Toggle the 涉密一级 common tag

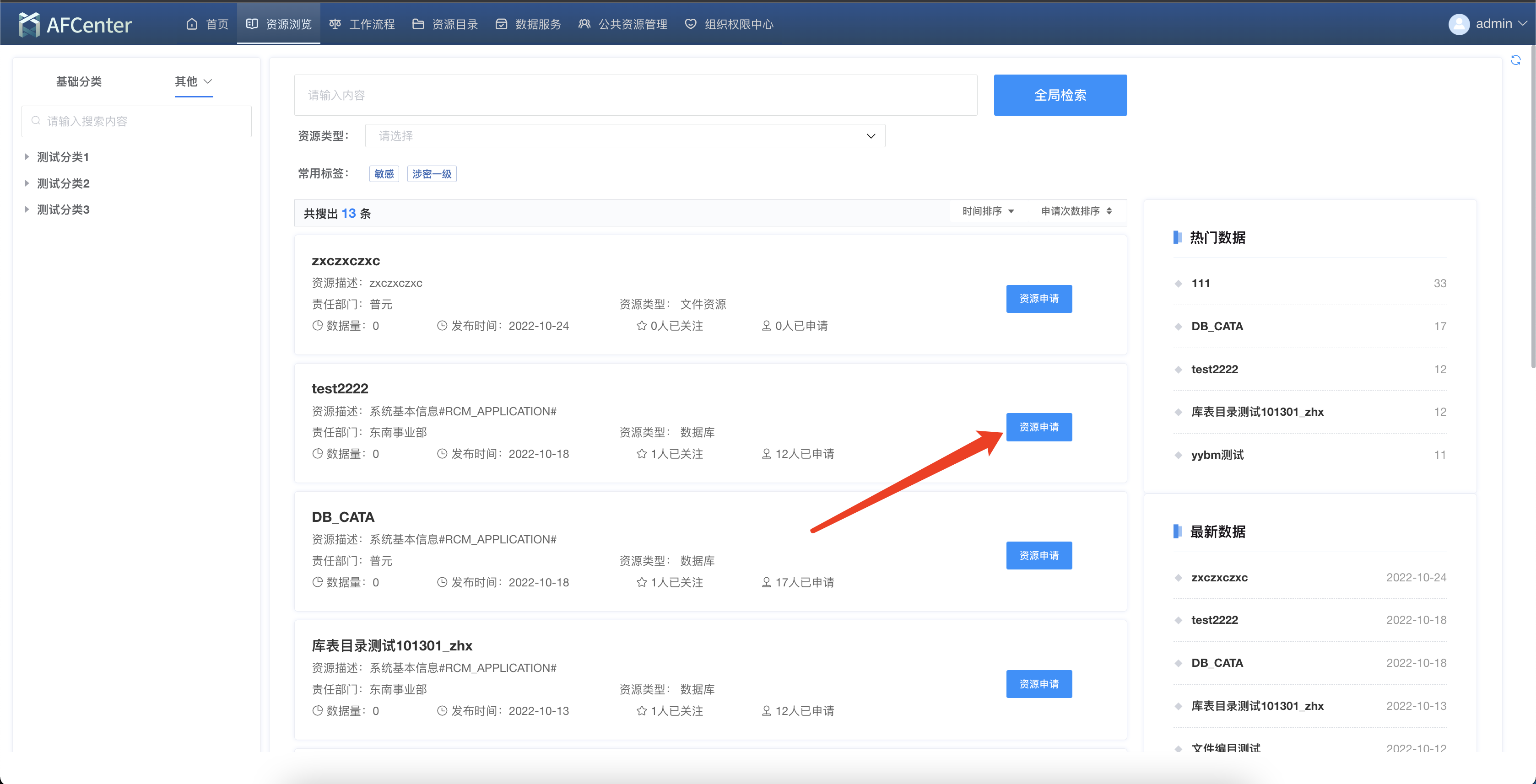tap(432, 174)
